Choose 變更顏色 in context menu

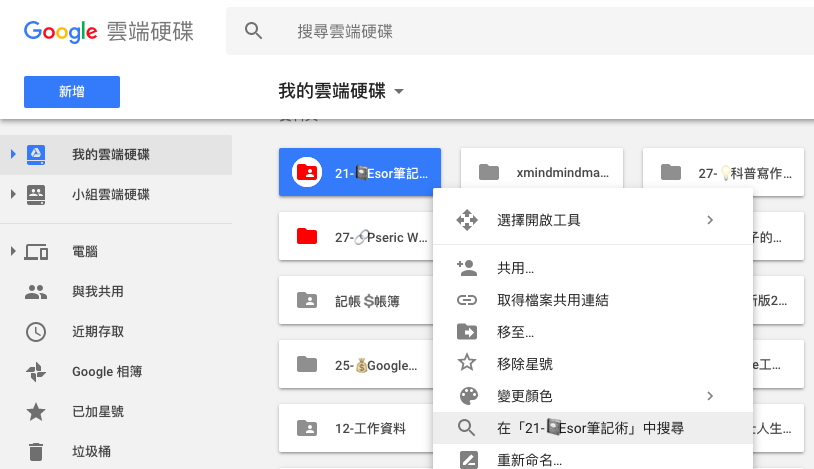tap(593, 396)
